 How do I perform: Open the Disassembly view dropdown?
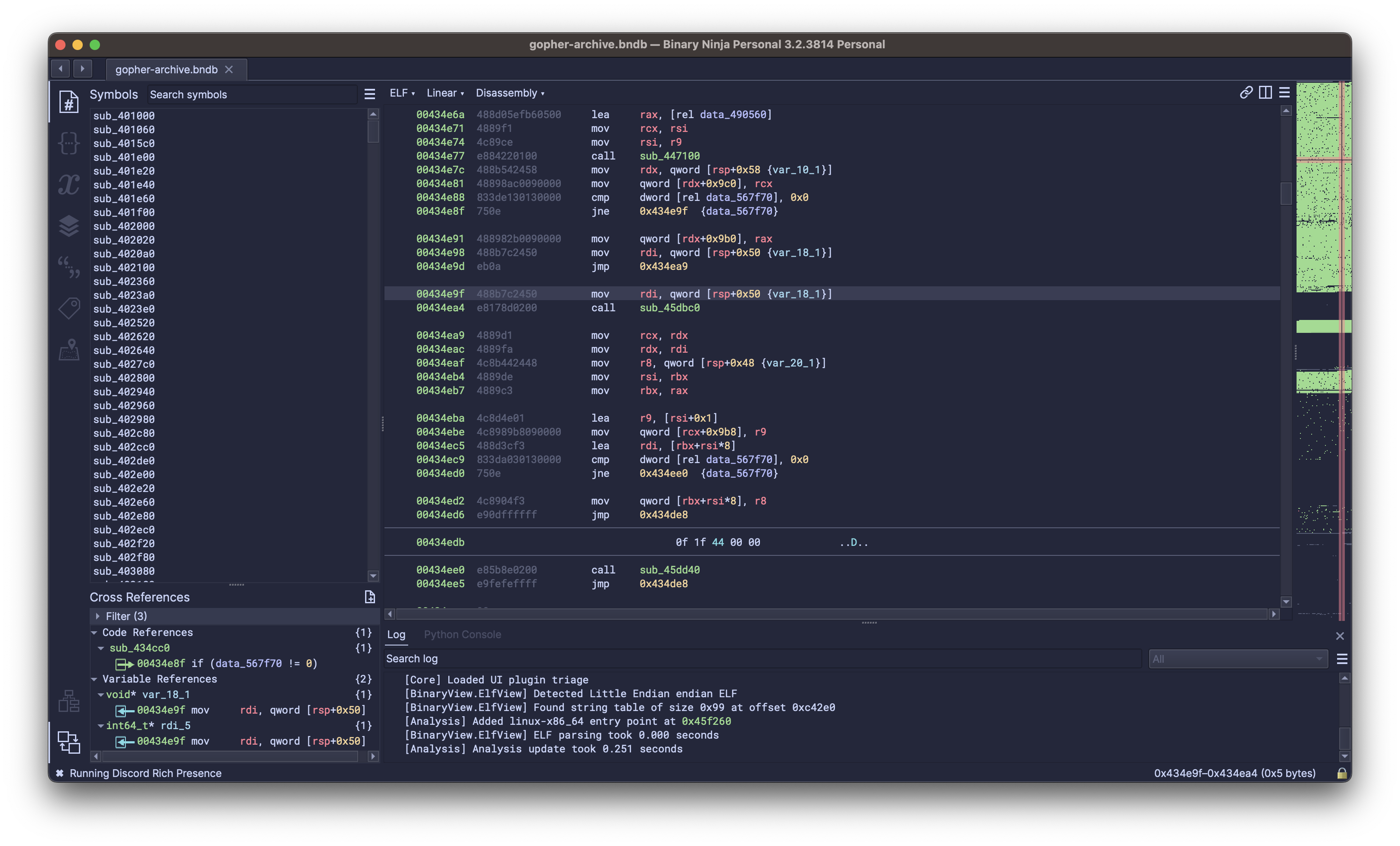click(x=509, y=93)
